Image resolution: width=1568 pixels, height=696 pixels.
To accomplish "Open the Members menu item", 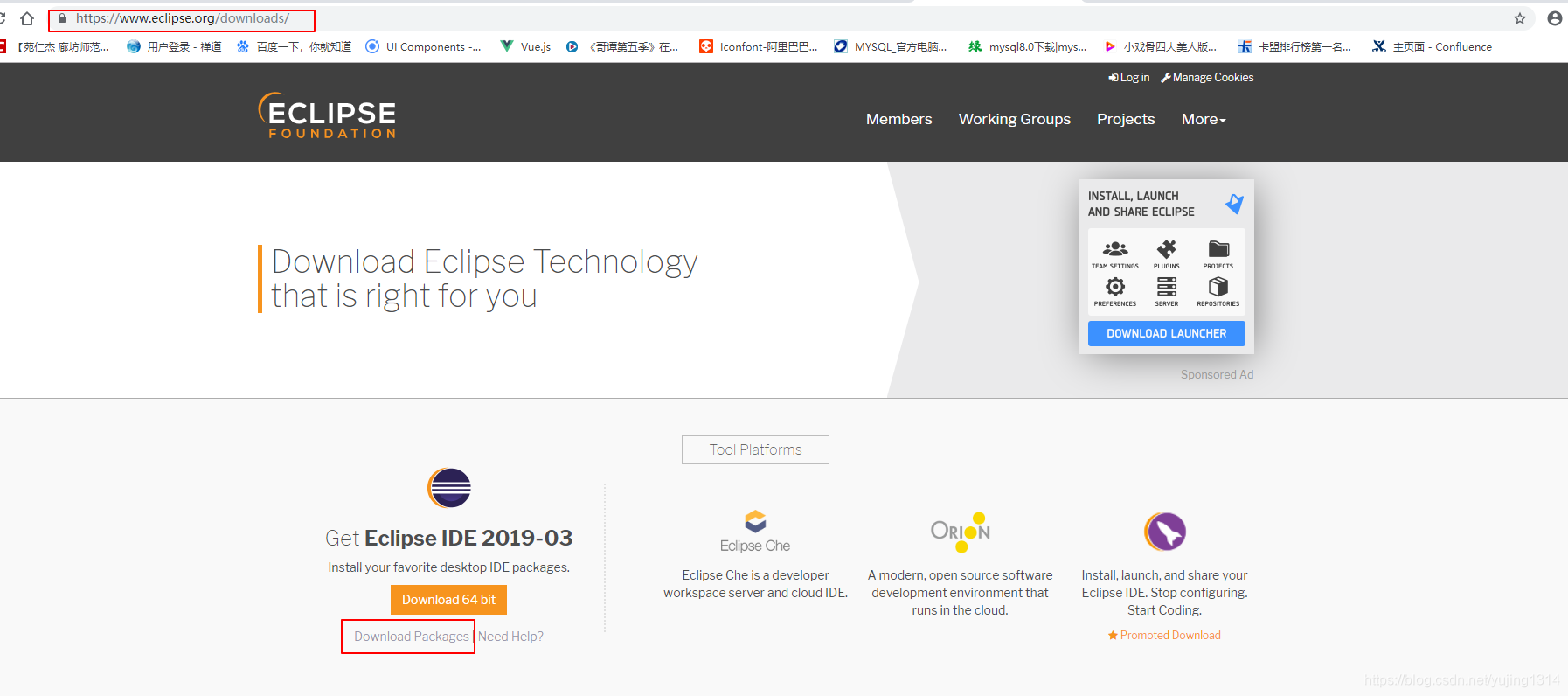I will (898, 119).
